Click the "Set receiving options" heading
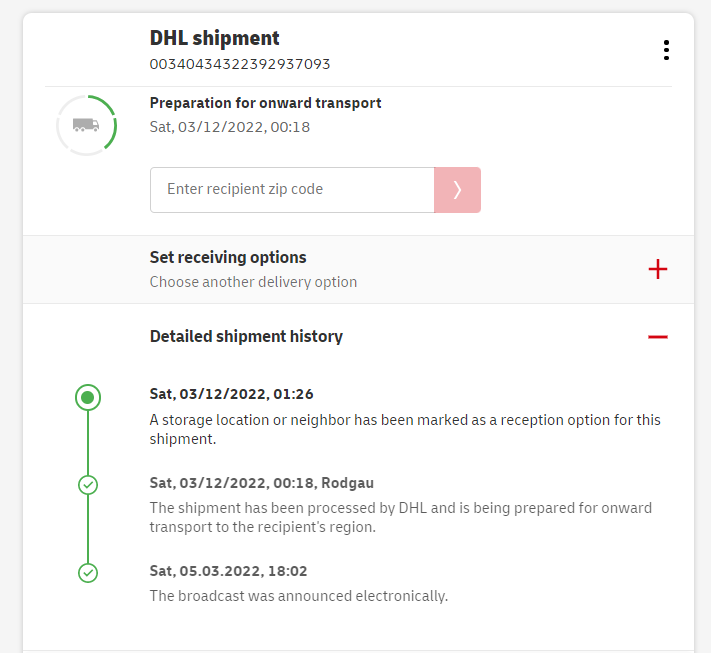Screen dimensions: 711x653 click(228, 258)
